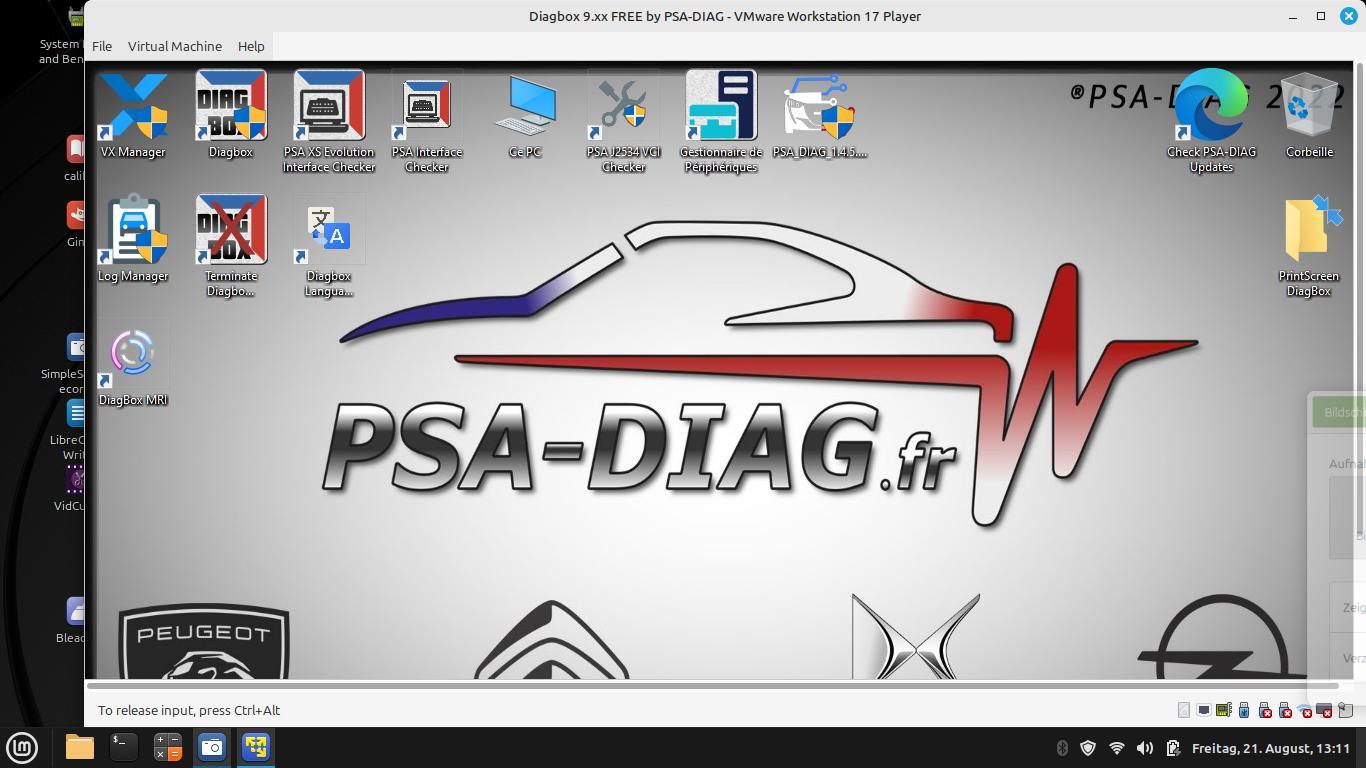Open Gestionnaire de Périphériques shortcut
The image size is (1366, 768).
click(x=721, y=121)
